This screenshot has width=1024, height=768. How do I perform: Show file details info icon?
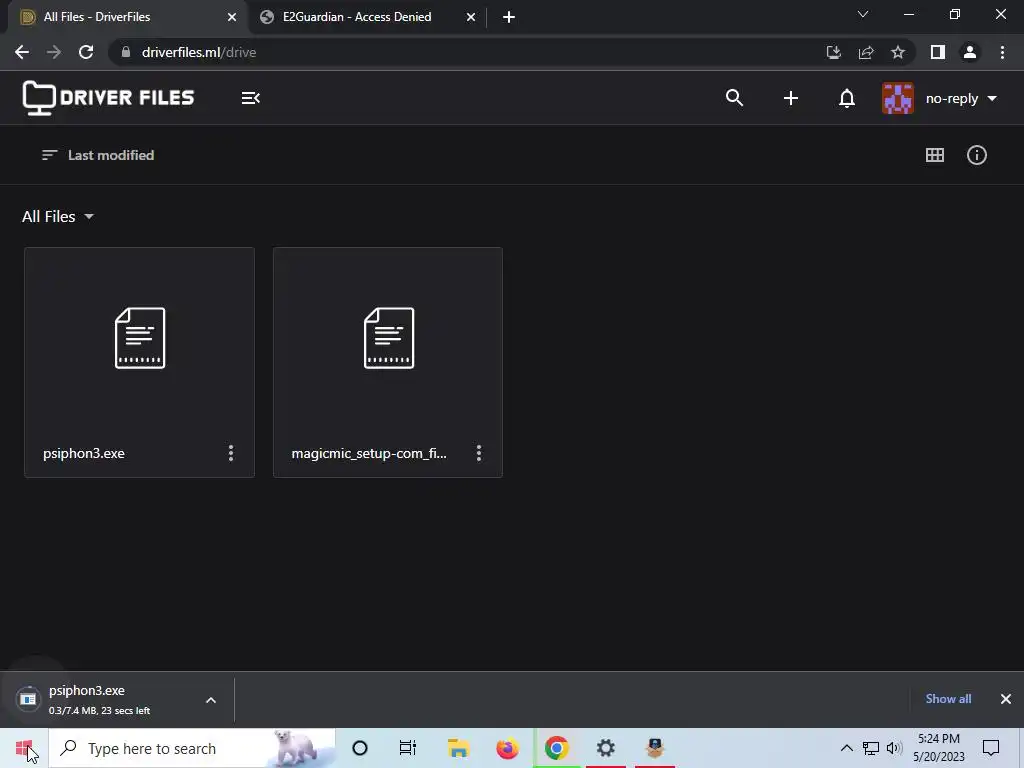976,155
